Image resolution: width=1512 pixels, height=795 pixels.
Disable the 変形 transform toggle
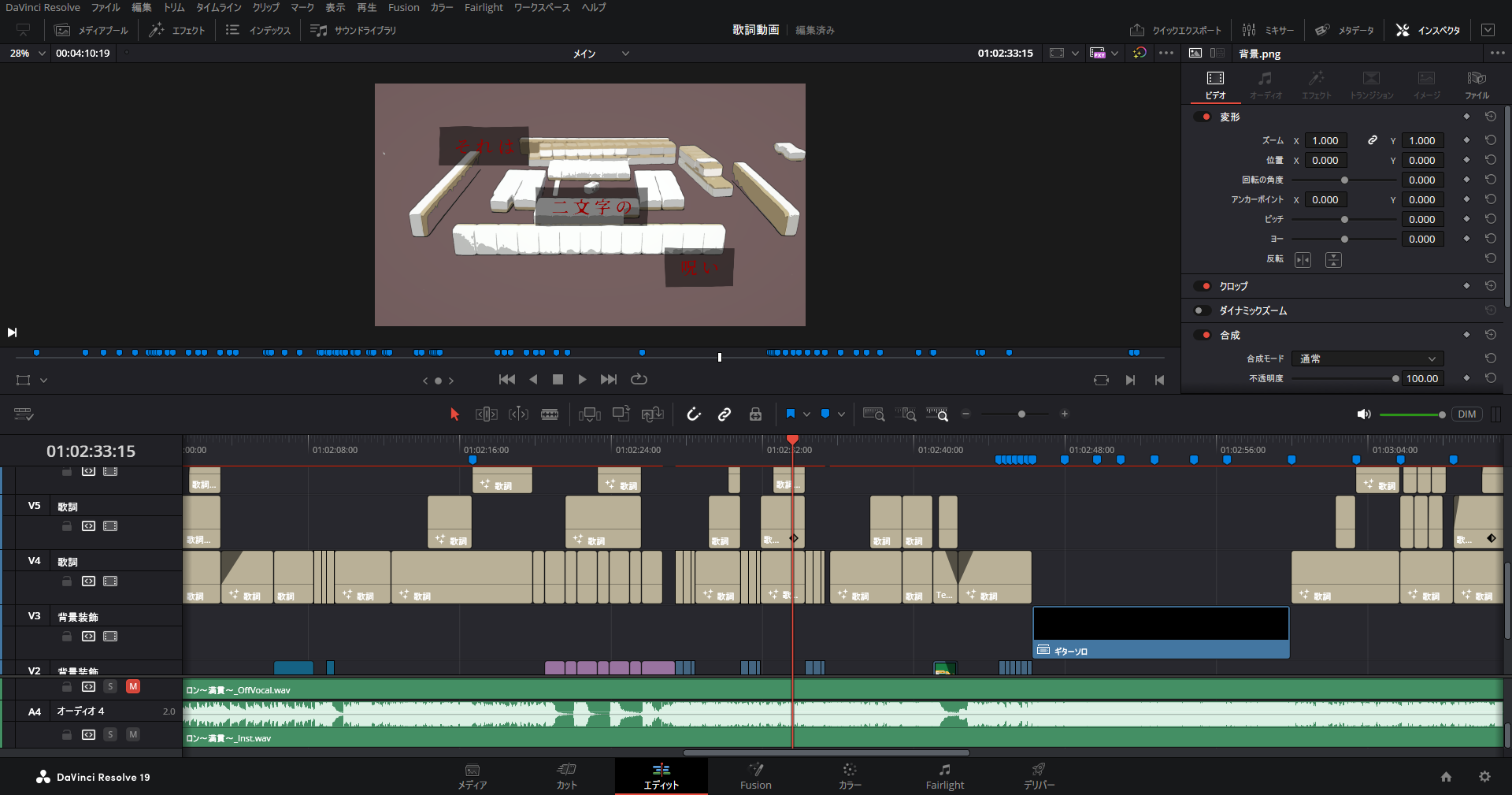coord(1203,117)
